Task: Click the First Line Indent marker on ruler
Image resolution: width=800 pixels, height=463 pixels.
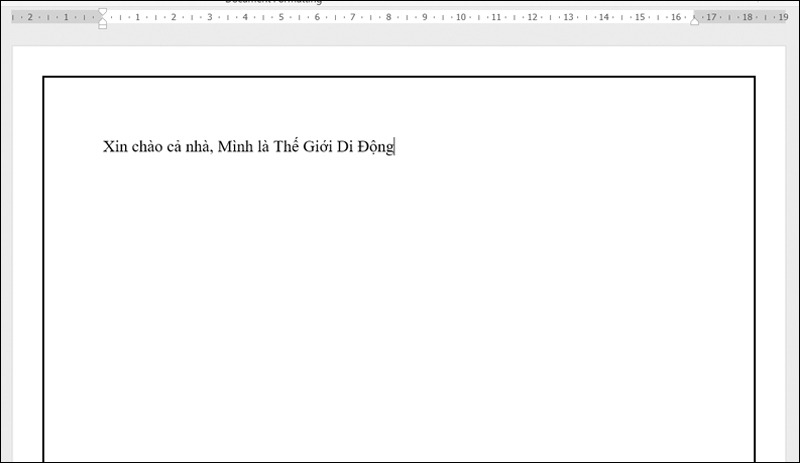Action: [x=103, y=12]
